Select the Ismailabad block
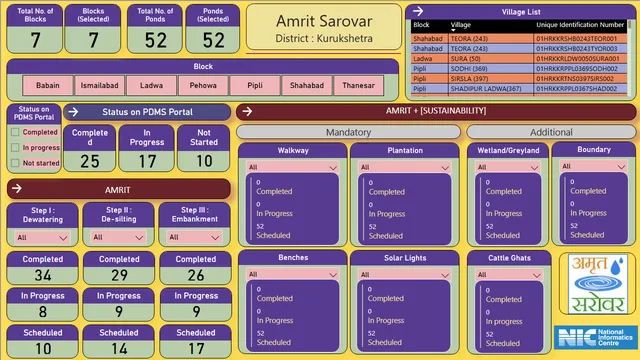Screen dimensions: 640x360 click(x=99, y=85)
